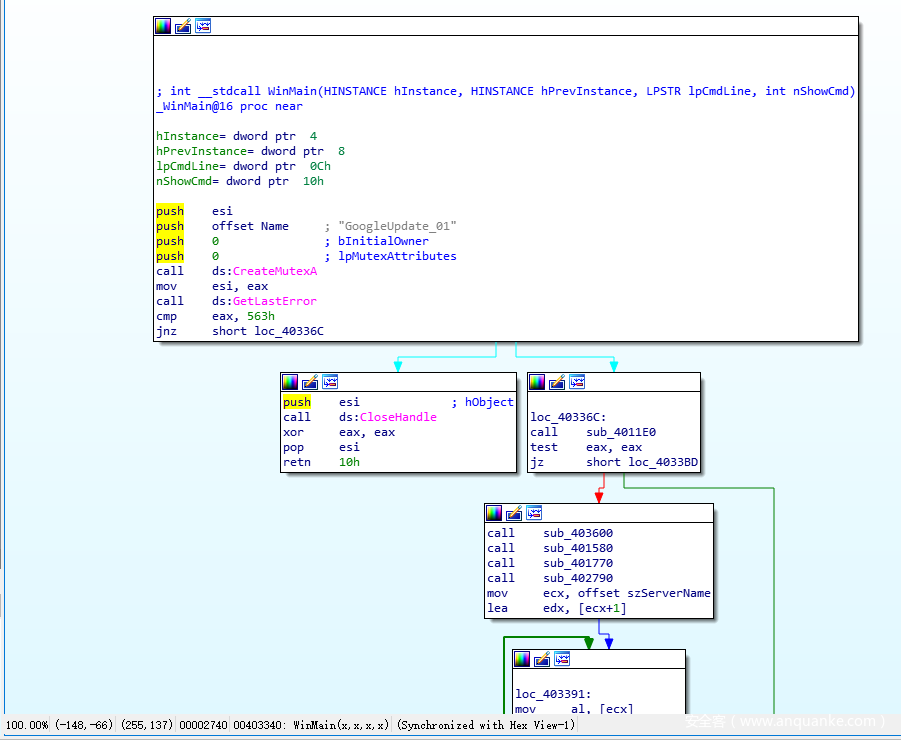
Task: Click the node color icon in the WinMain block
Action: (163, 26)
